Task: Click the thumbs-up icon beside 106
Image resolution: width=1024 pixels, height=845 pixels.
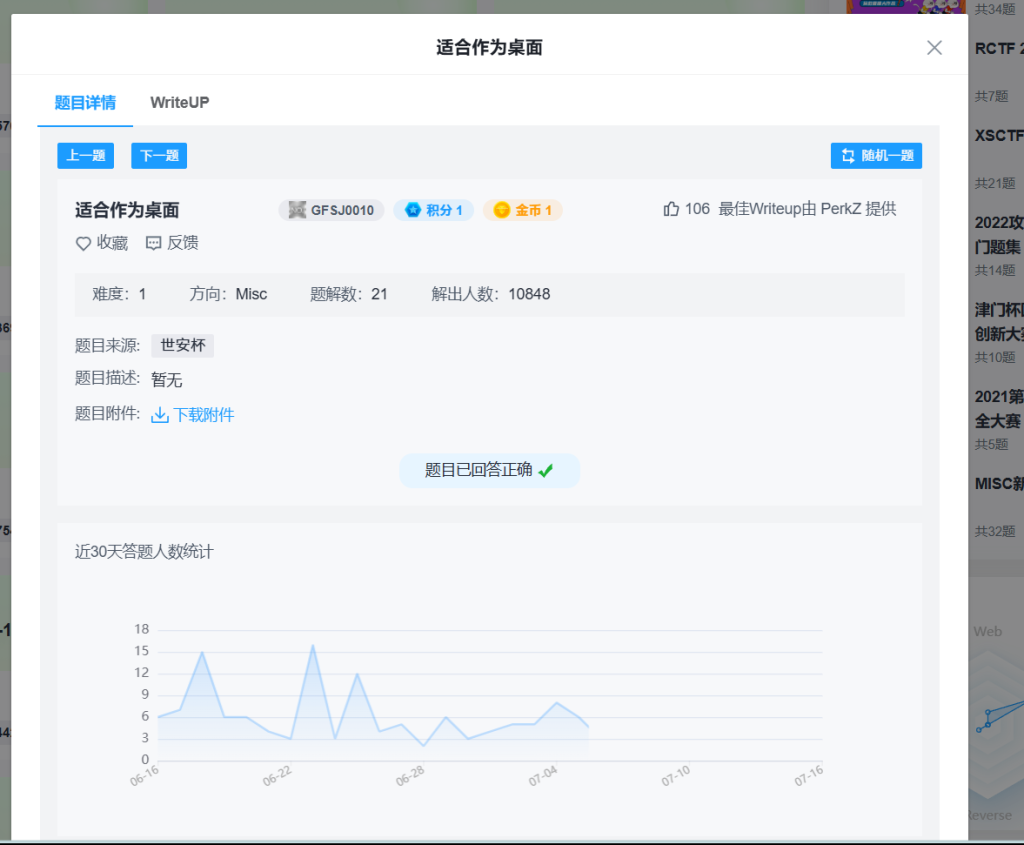Action: click(671, 209)
